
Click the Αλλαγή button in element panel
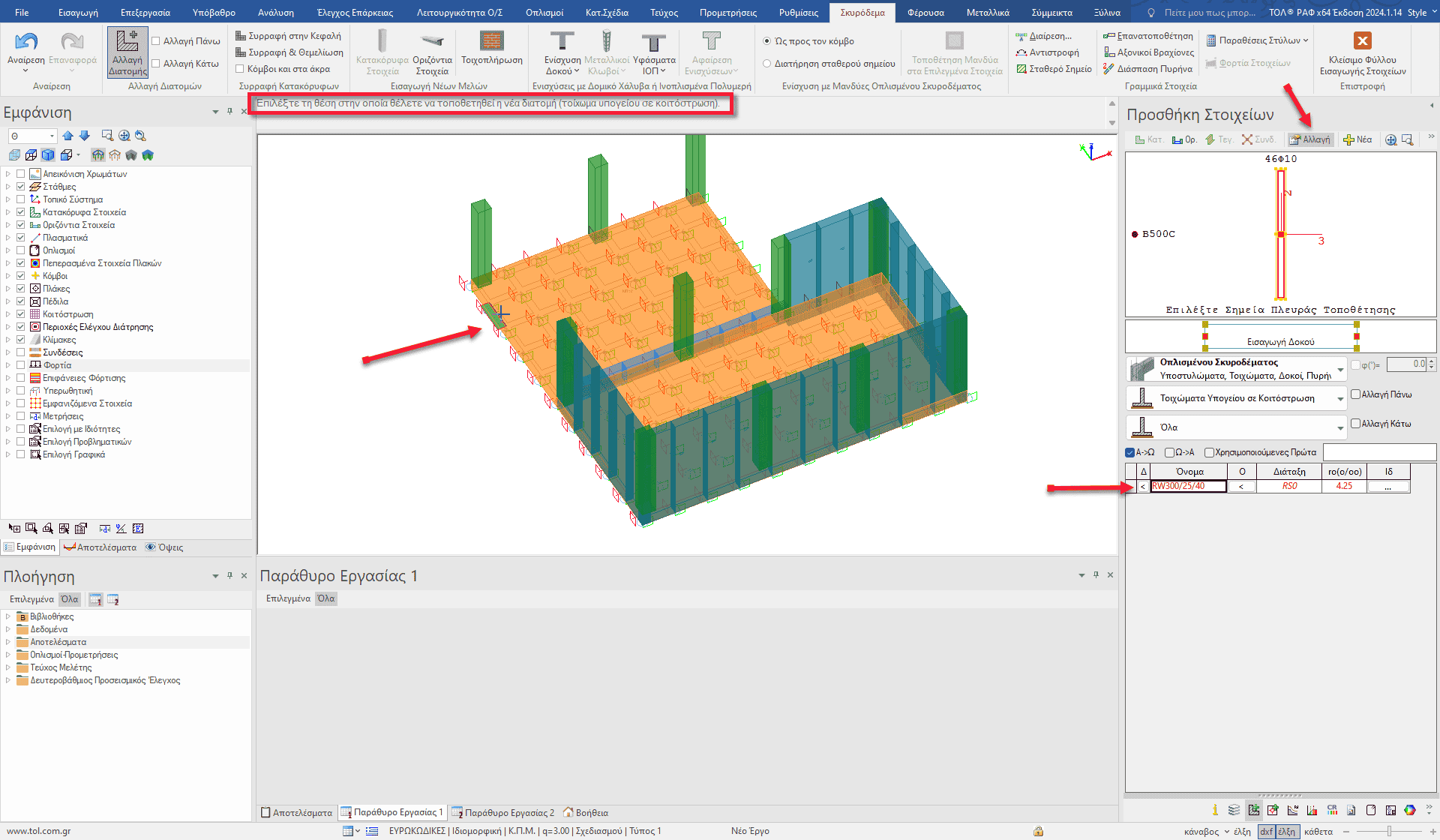coord(1309,139)
